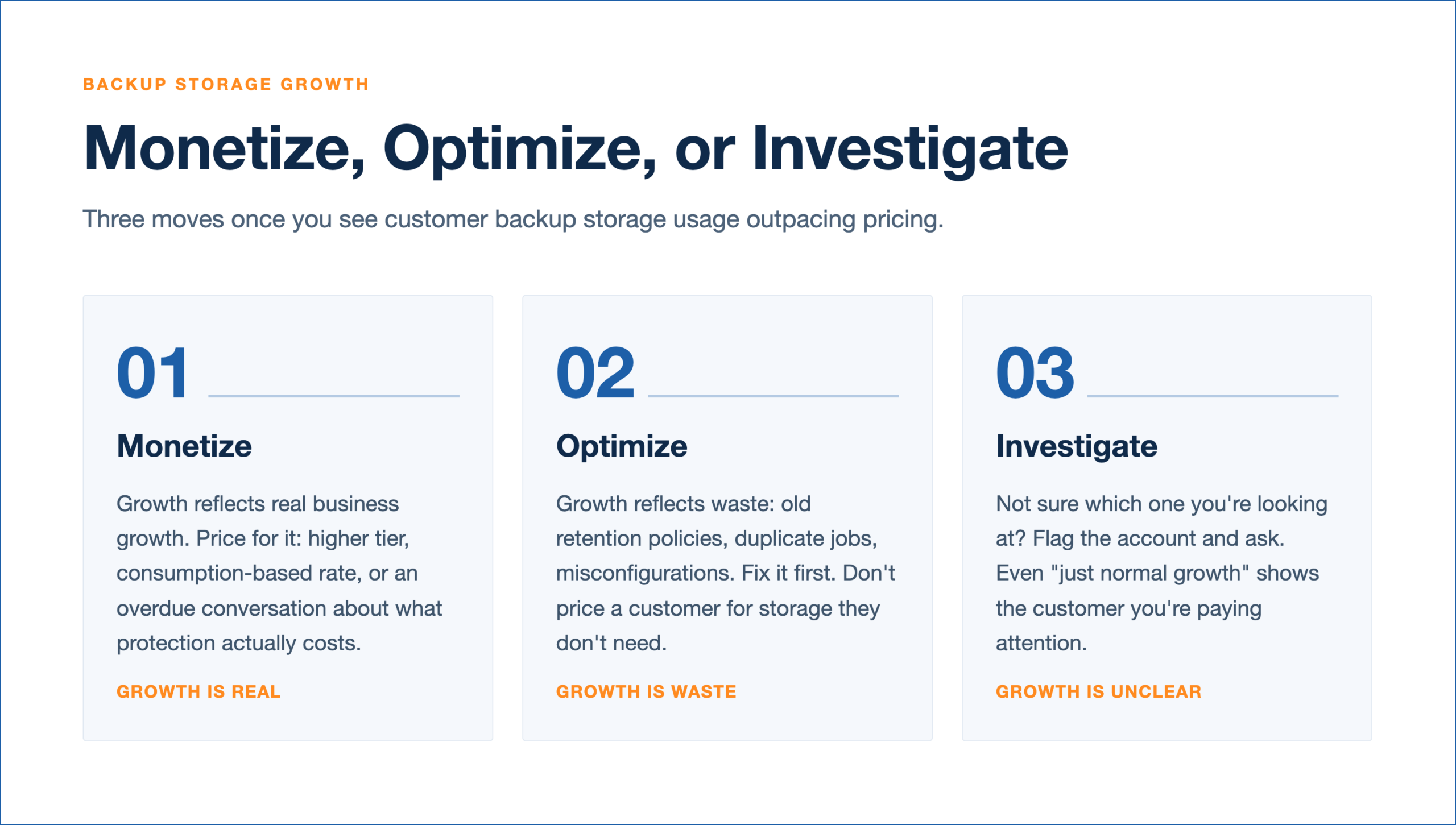Click the divider line beside number 01
Screen dimensions: 1456x825
pos(334,396)
